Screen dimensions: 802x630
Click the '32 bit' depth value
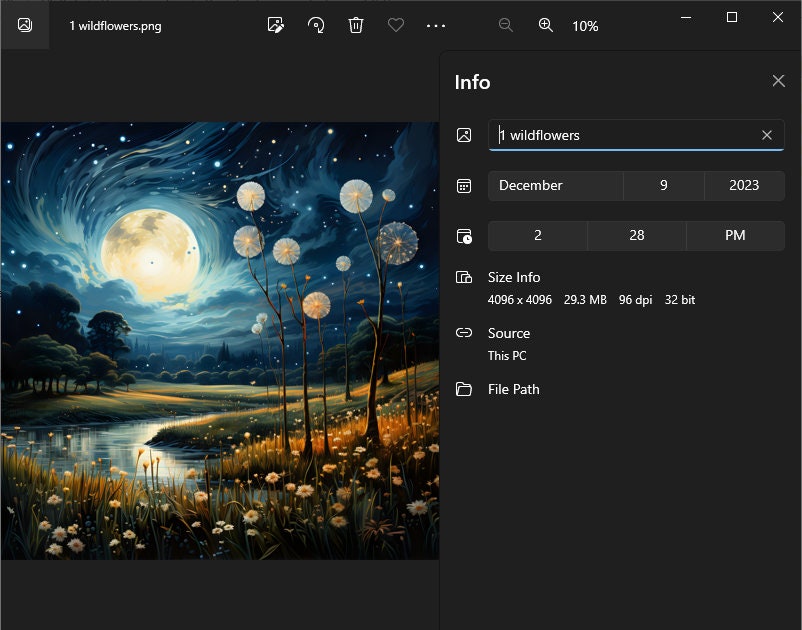click(x=680, y=300)
